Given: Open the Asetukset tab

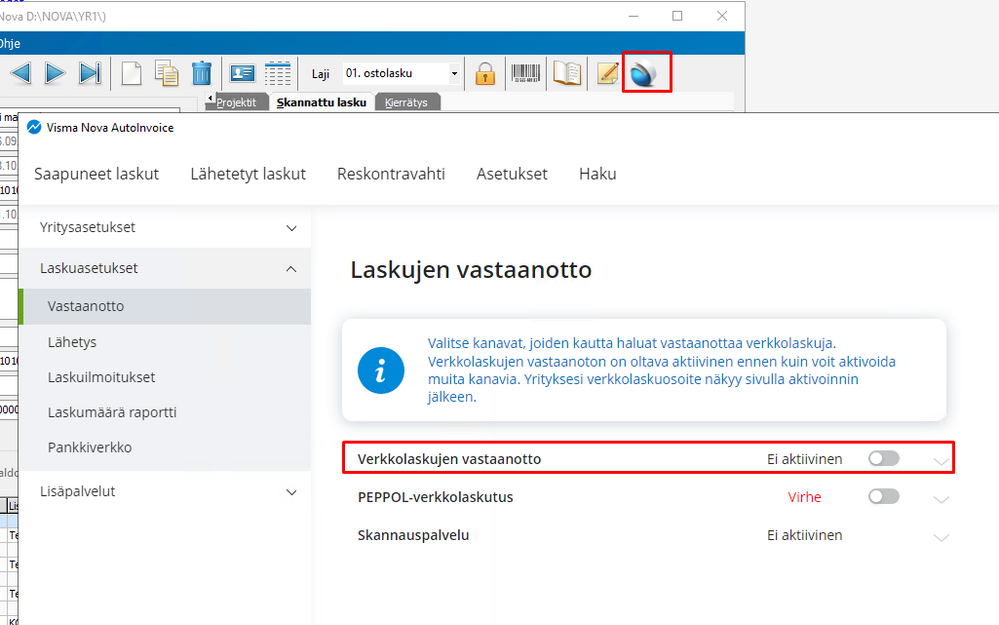Looking at the screenshot, I should (512, 174).
